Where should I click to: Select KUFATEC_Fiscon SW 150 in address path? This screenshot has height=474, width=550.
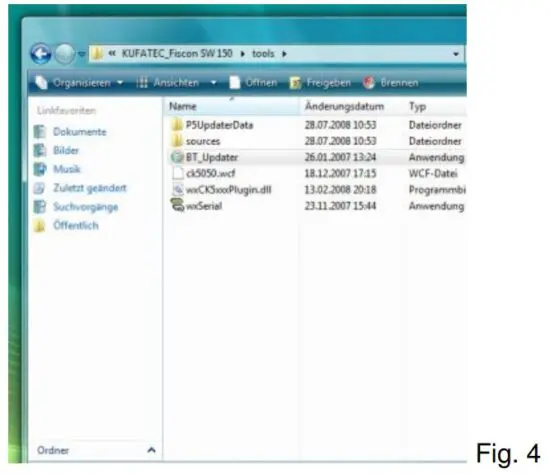pos(177,53)
